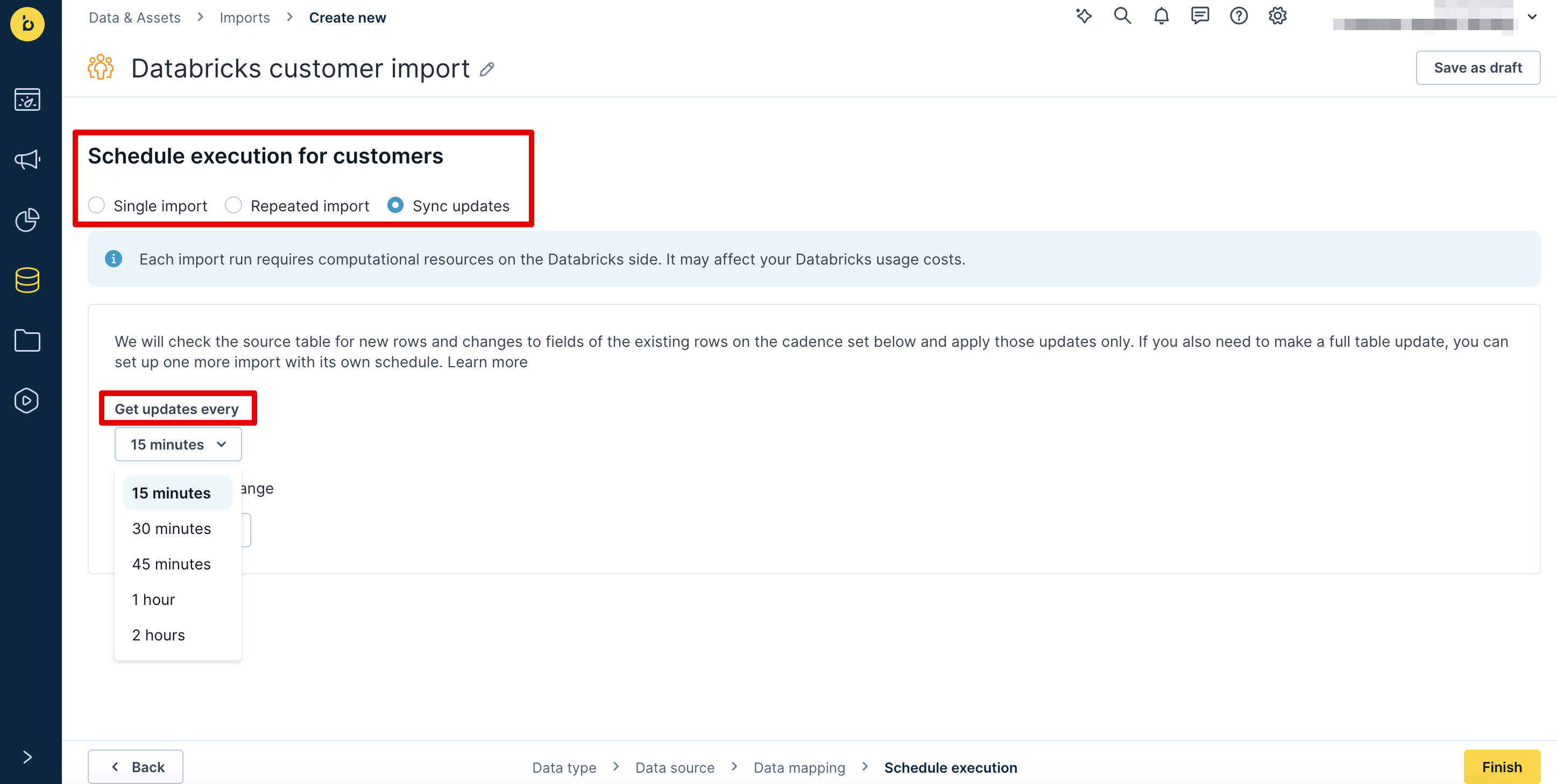Jump to the Data source step
The width and height of the screenshot is (1557, 784).
coord(675,768)
